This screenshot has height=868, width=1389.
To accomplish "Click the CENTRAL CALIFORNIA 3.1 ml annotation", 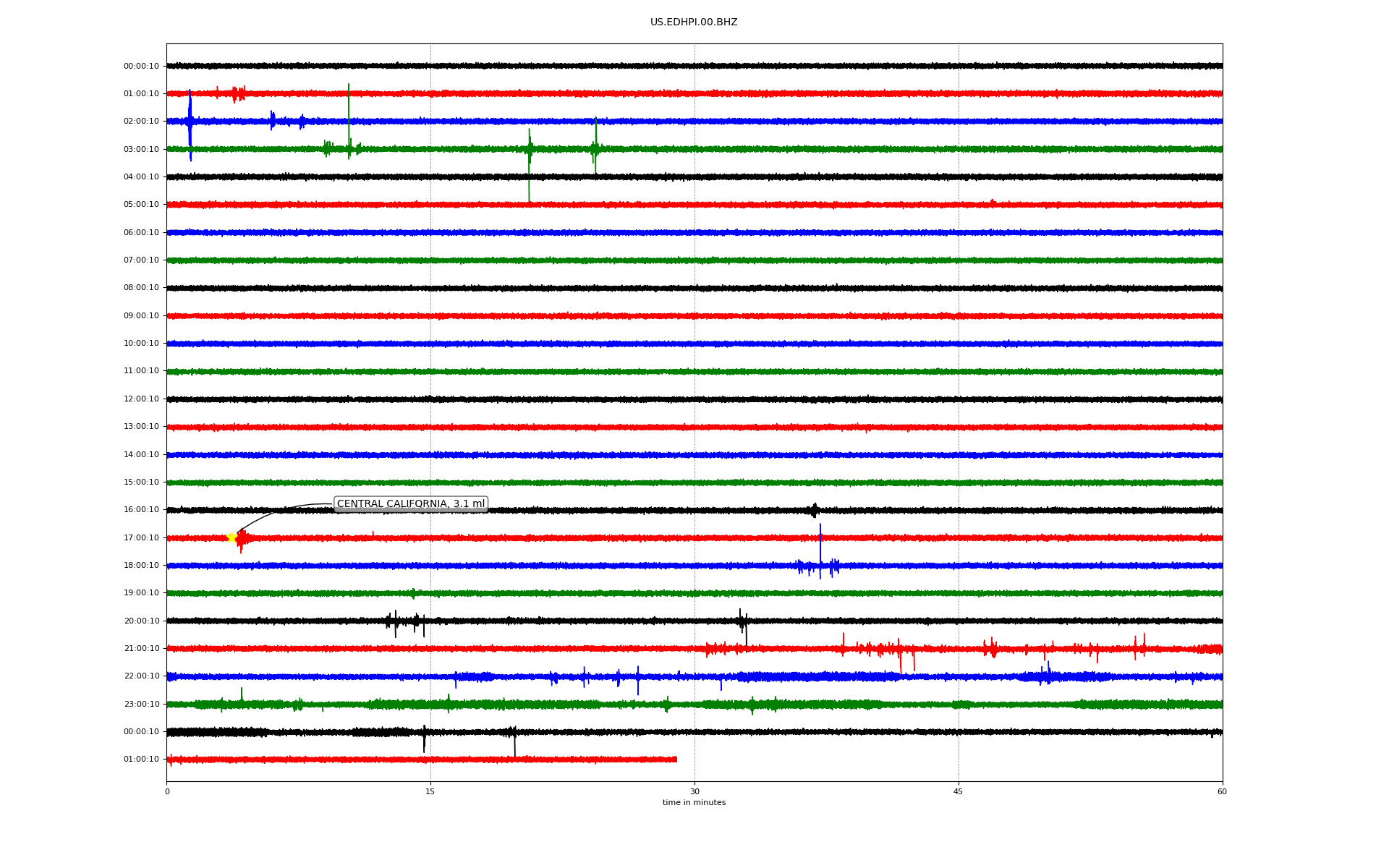I will pyautogui.click(x=410, y=504).
